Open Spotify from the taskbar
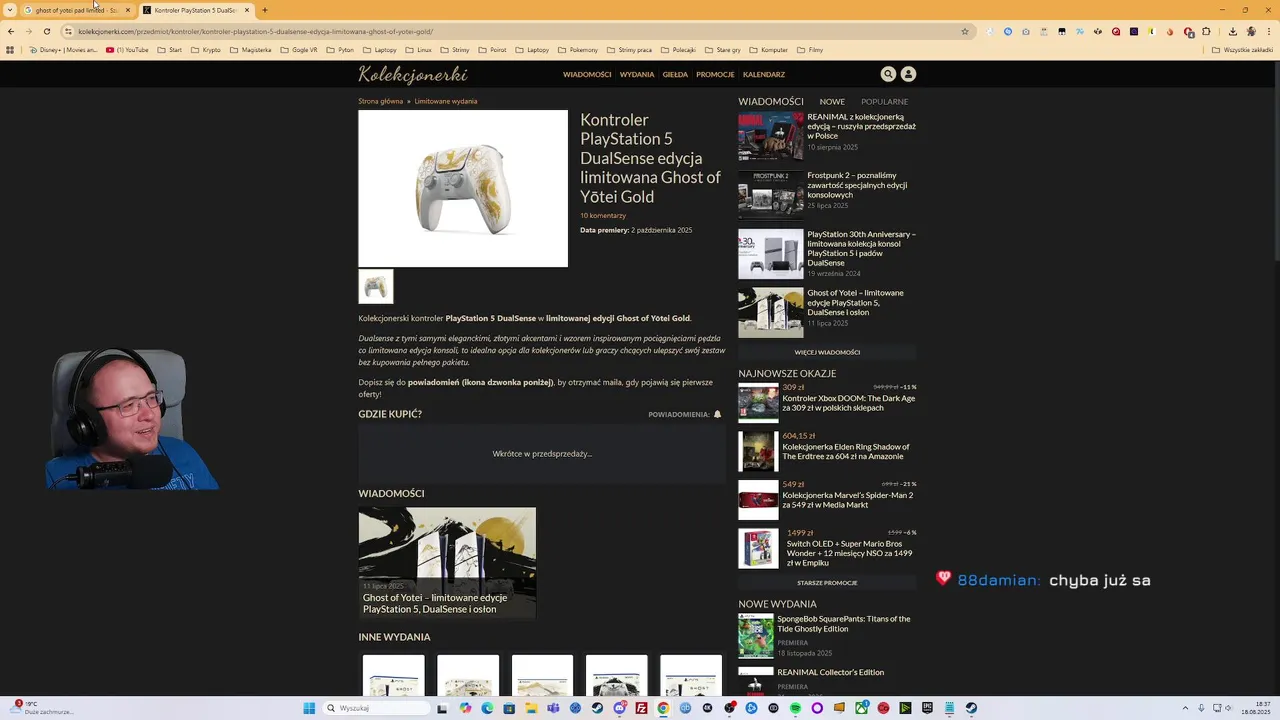 click(795, 708)
